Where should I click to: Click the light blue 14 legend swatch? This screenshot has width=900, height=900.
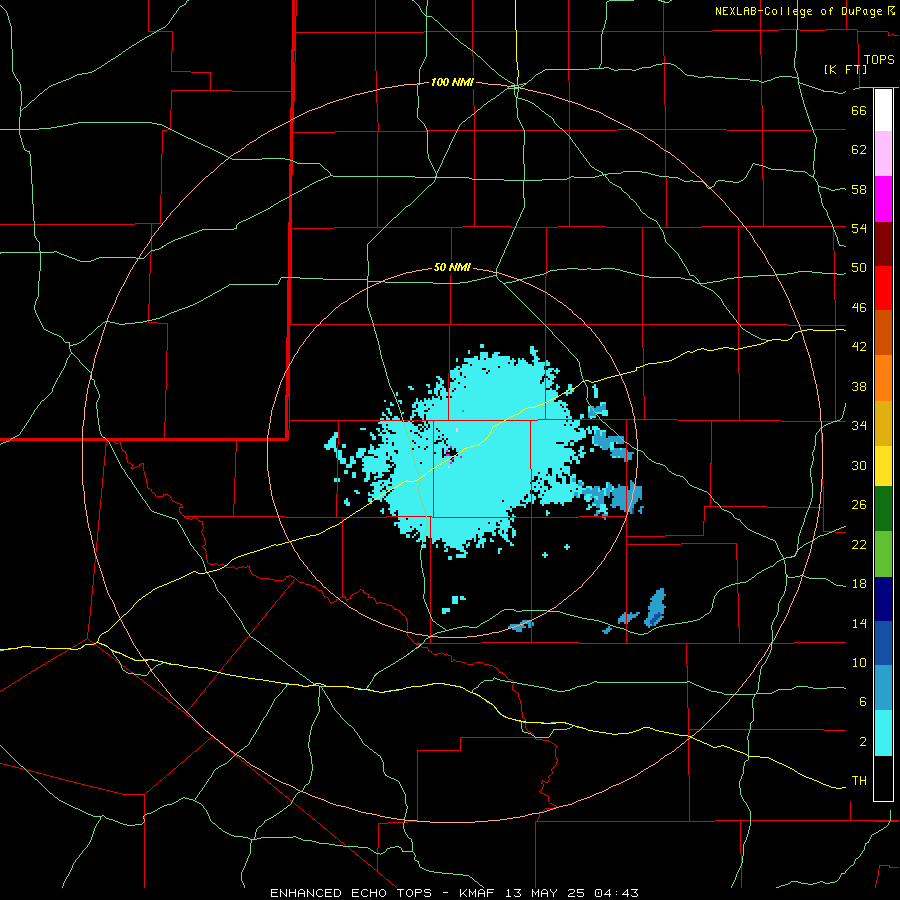(x=883, y=688)
